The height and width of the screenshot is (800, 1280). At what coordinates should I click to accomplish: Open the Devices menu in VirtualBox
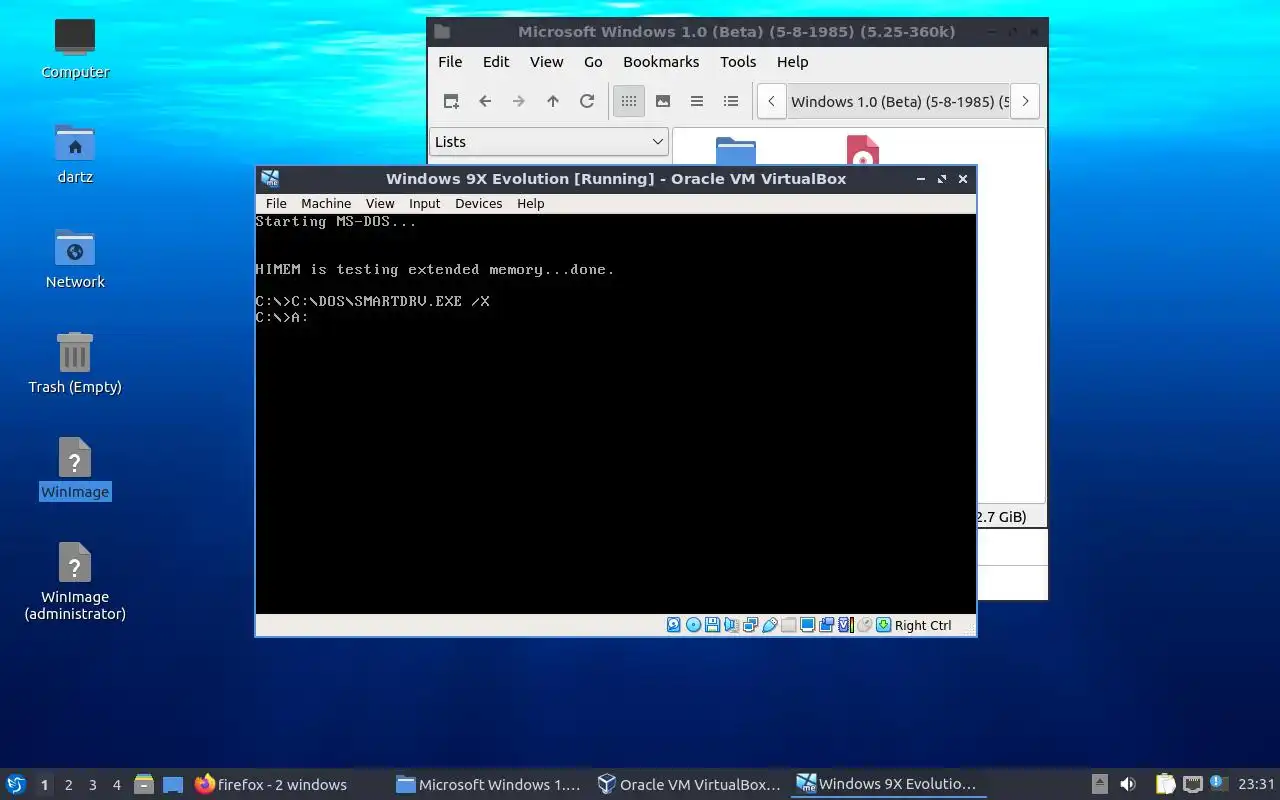pyautogui.click(x=478, y=203)
